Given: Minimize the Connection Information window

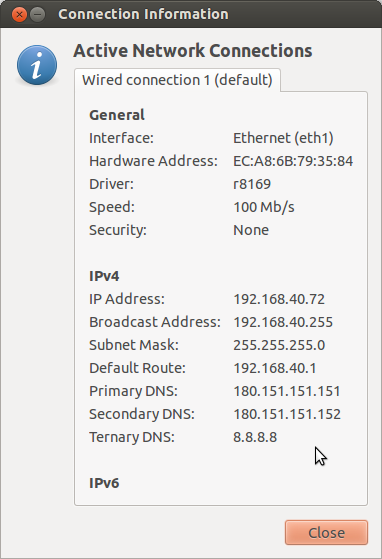Looking at the screenshot, I should pyautogui.click(x=37, y=15).
